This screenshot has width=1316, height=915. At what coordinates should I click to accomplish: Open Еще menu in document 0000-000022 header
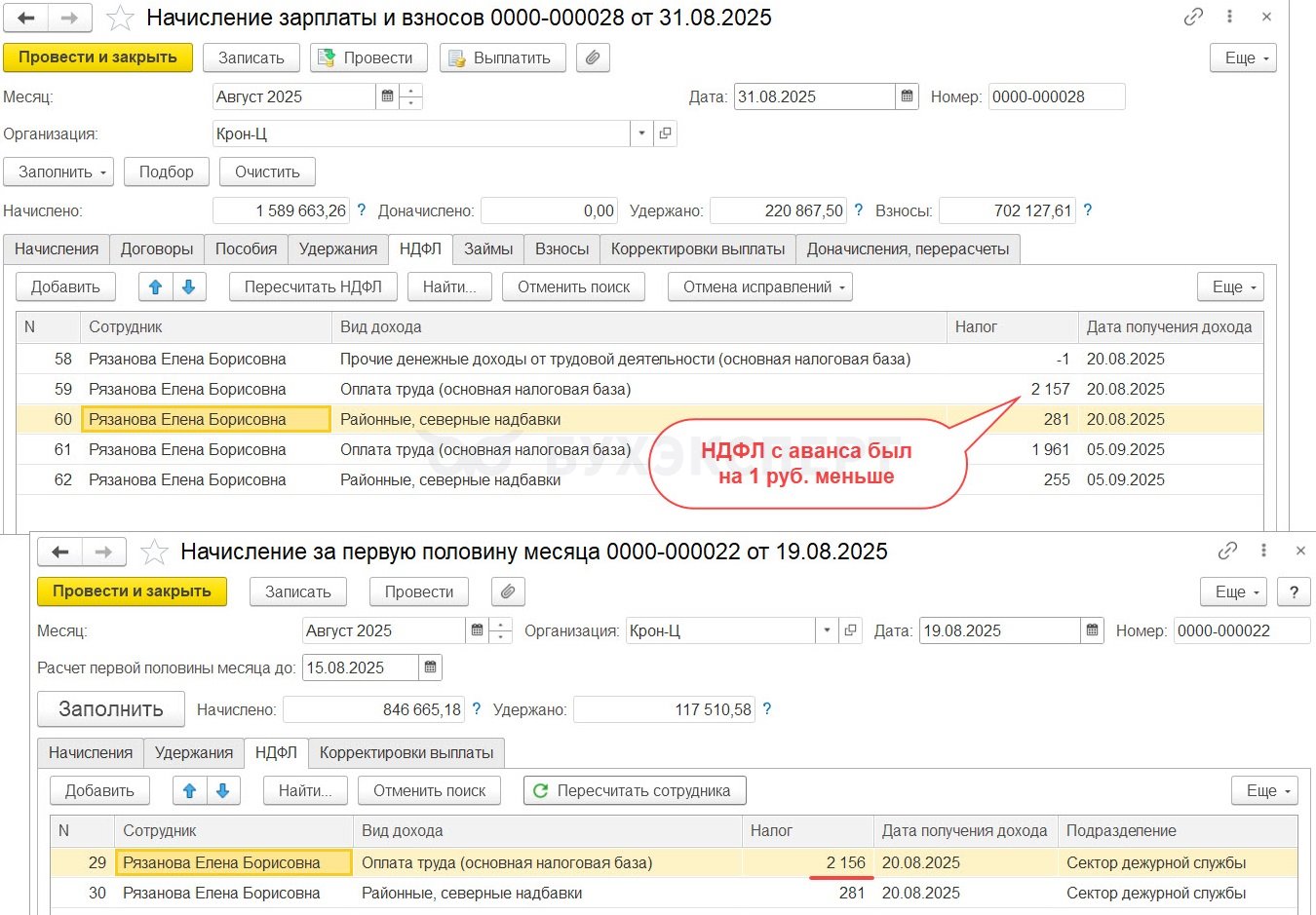click(1233, 591)
